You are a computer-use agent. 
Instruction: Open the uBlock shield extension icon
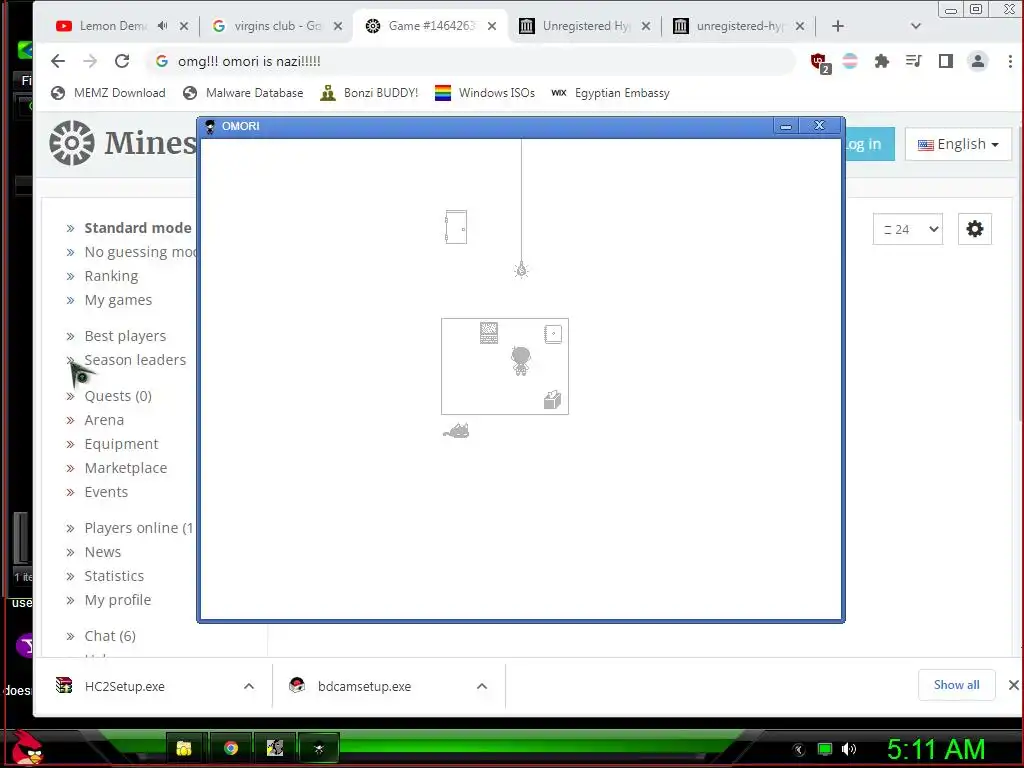tap(820, 62)
